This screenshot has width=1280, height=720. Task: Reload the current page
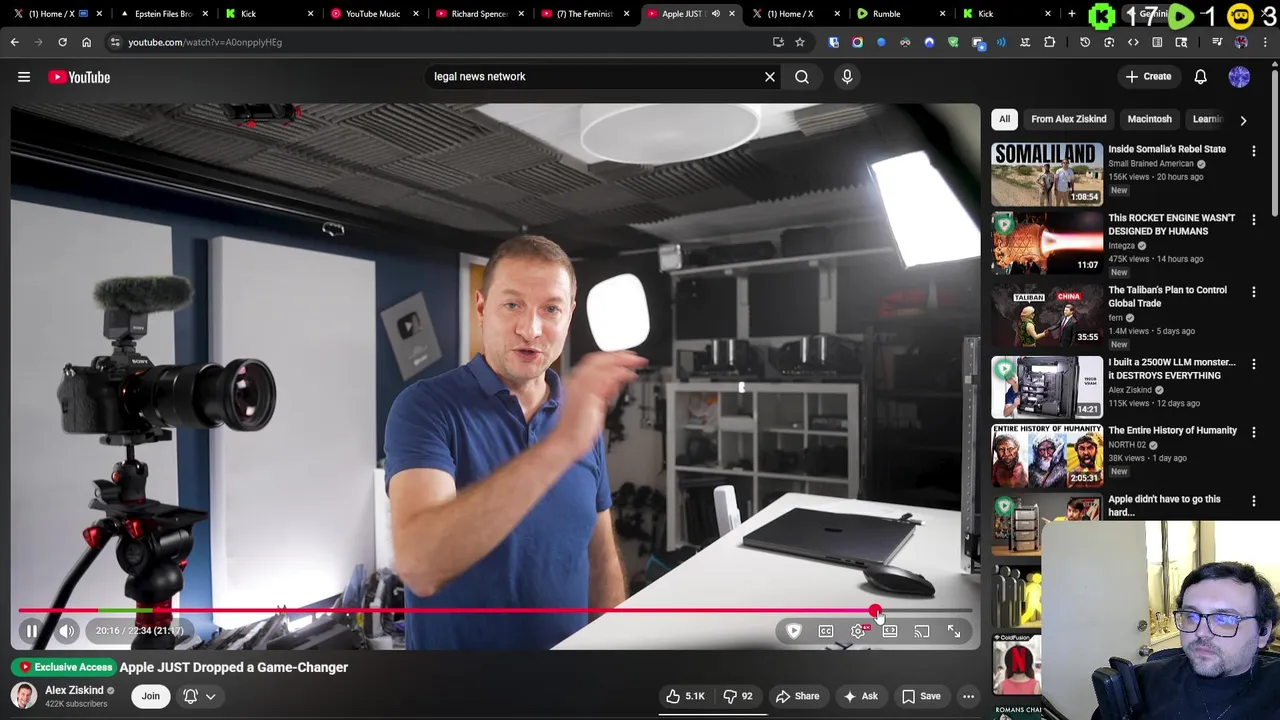pos(62,42)
